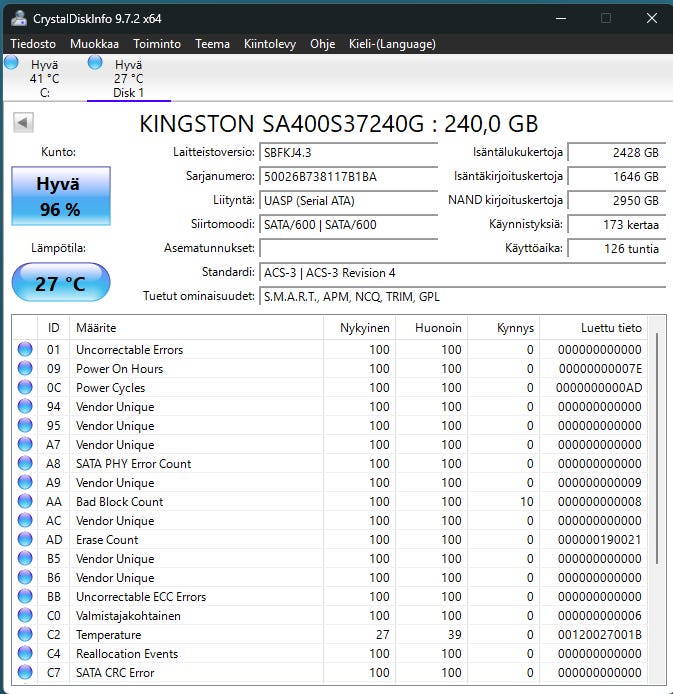Click status orb of the Reallocation Events row
This screenshot has width=673, height=694.
25,653
